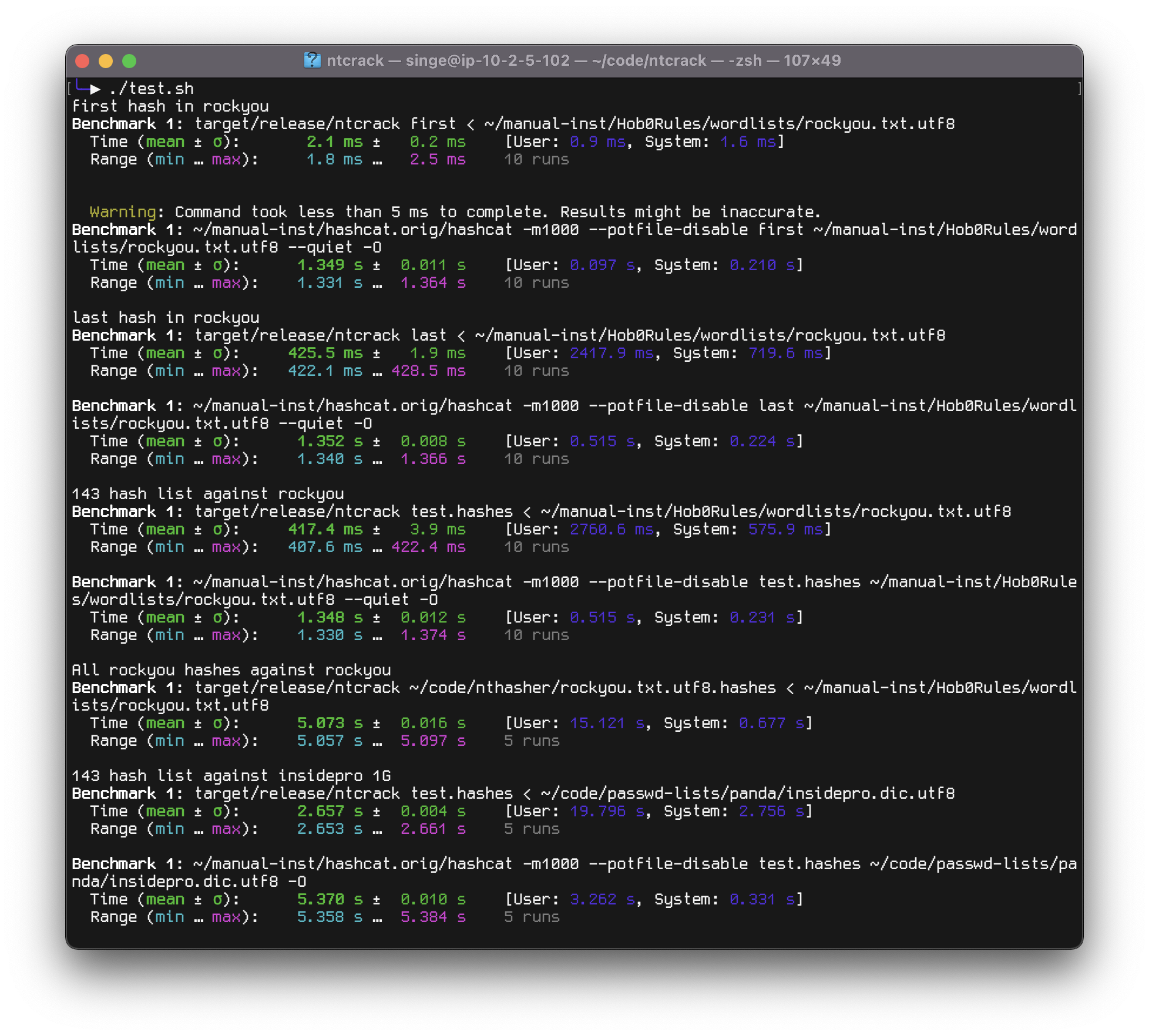Click the yellow minimize window button
Screen dimensions: 1149x1036
[106, 61]
